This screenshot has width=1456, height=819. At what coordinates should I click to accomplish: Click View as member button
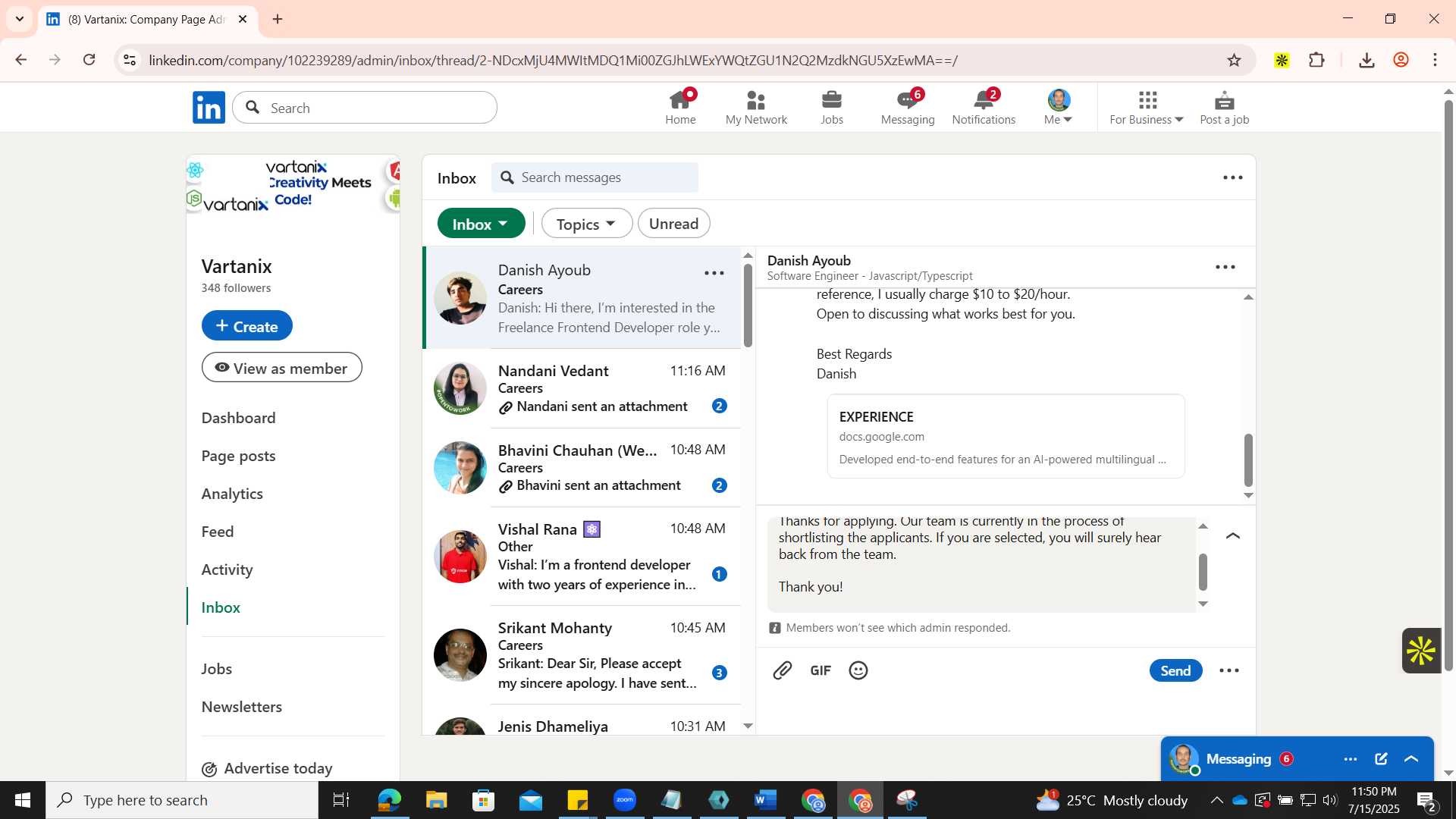(x=281, y=368)
